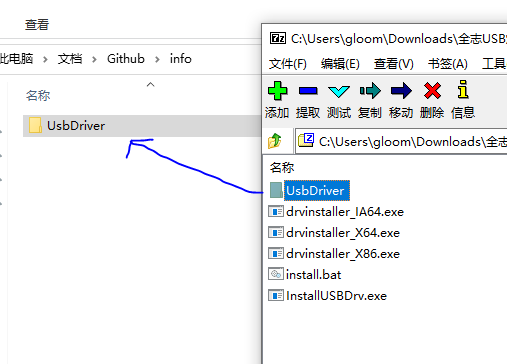The height and width of the screenshot is (364, 507).
Task: Click the 7-Zip address path field
Action: coord(401,141)
